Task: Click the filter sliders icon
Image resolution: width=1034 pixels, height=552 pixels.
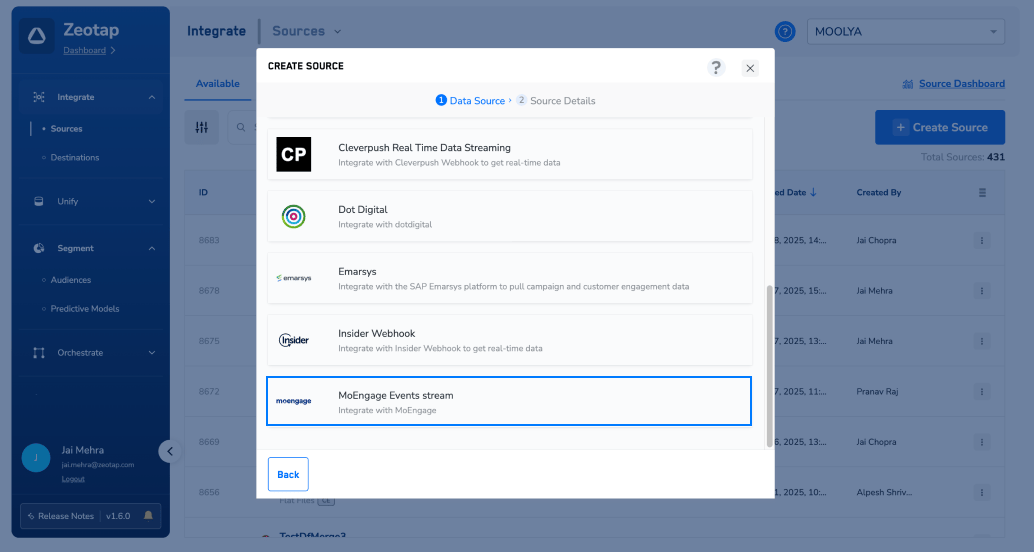Action: click(202, 127)
